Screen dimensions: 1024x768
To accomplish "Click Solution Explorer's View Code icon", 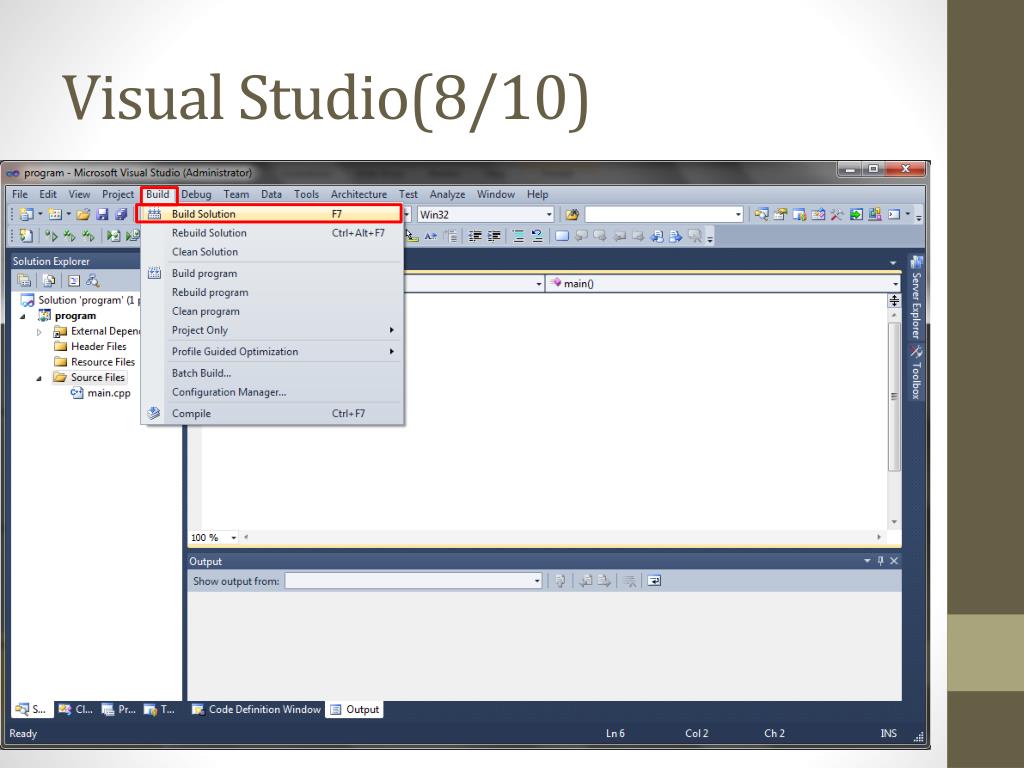I will pyautogui.click(x=74, y=281).
